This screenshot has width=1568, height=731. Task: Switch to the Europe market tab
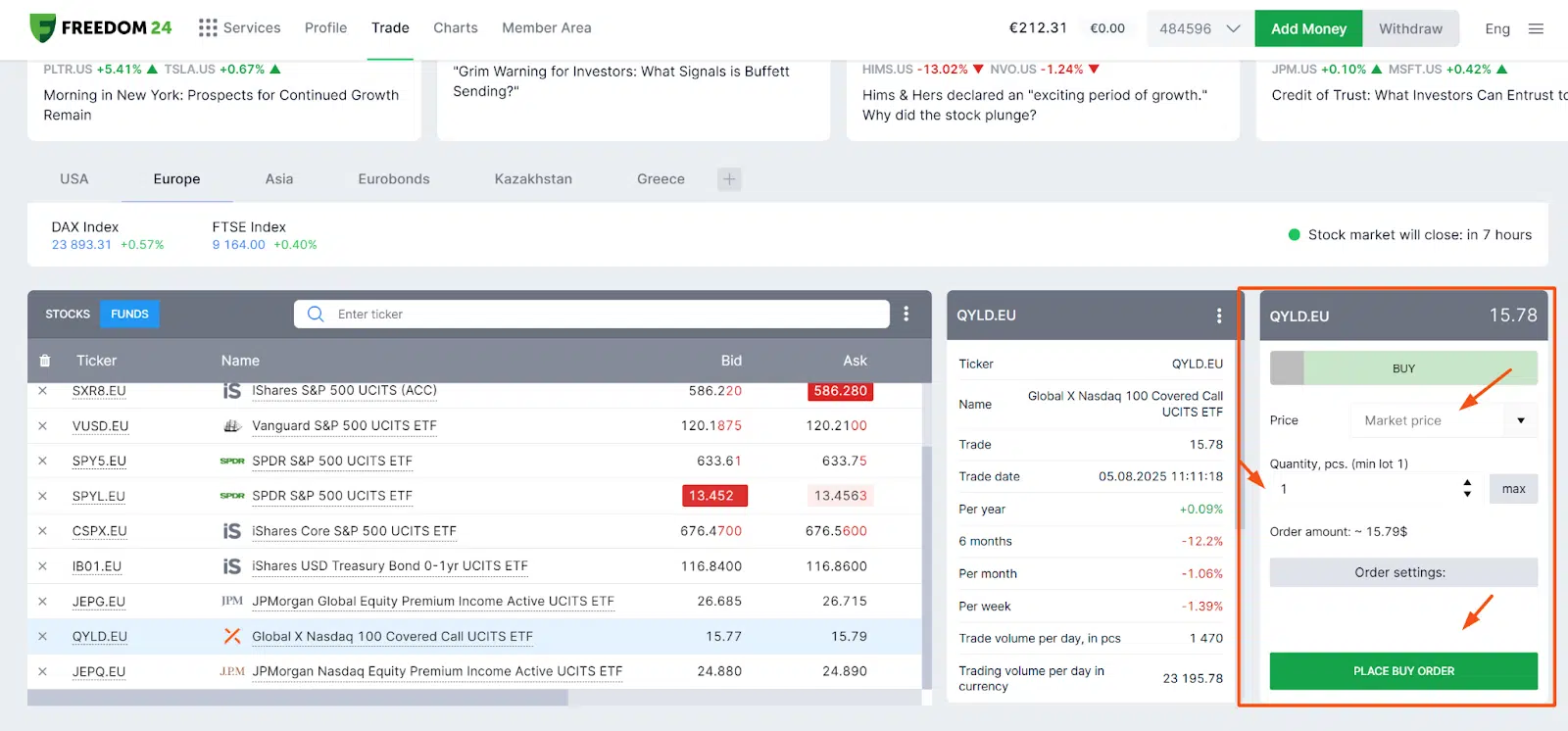(176, 179)
